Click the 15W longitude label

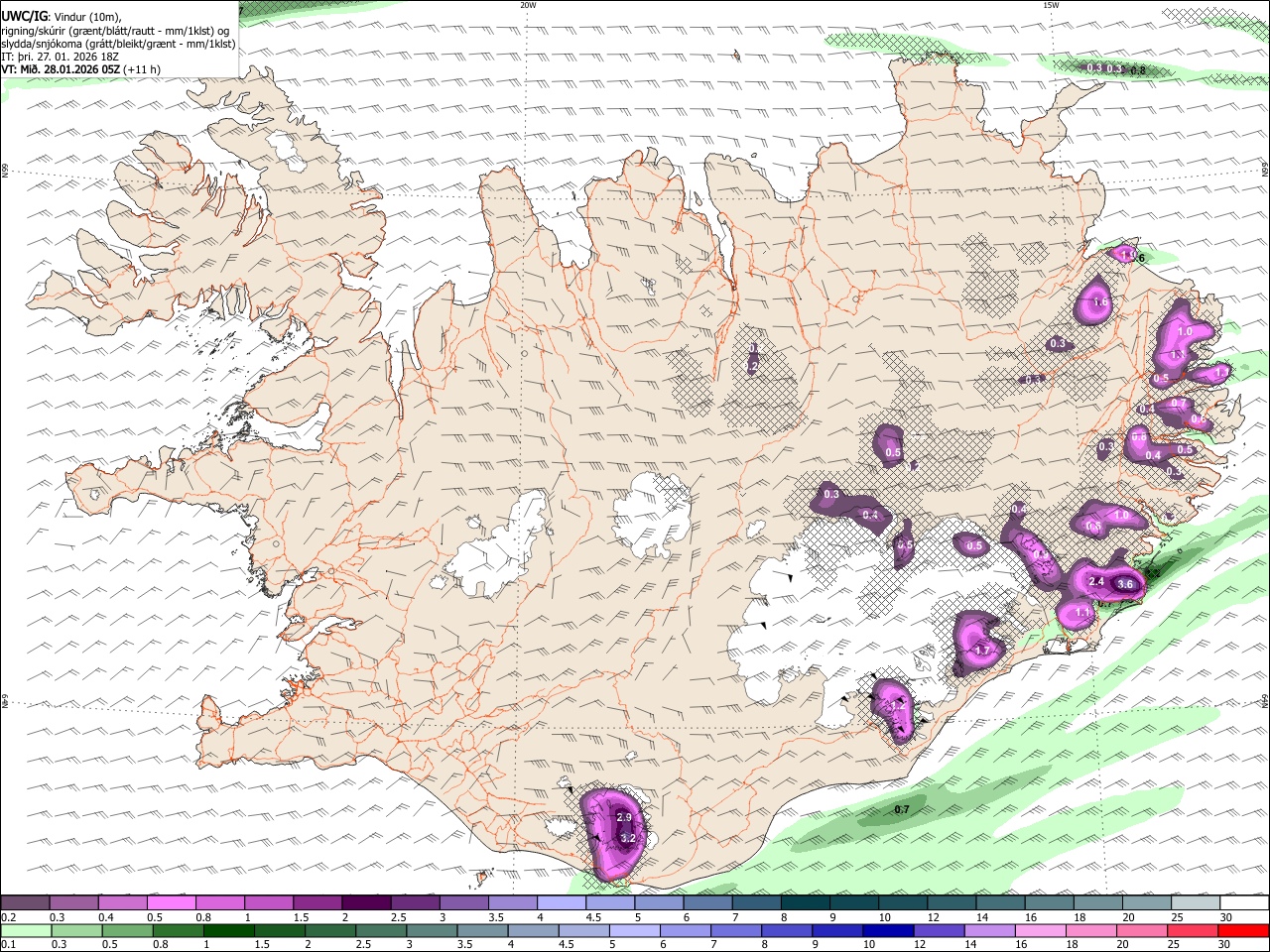click(x=1051, y=5)
